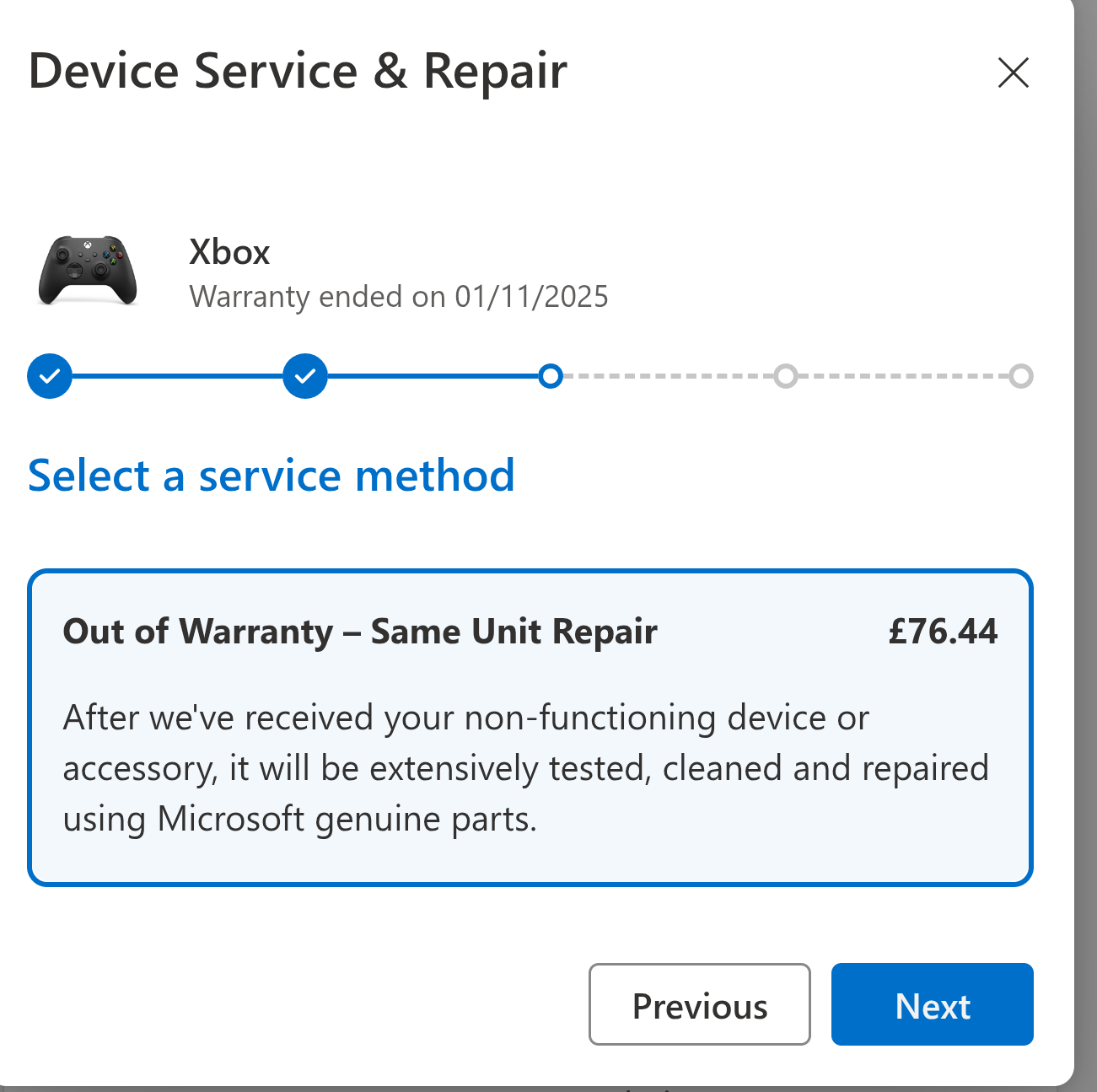Click the current third step indicator circle

(551, 376)
